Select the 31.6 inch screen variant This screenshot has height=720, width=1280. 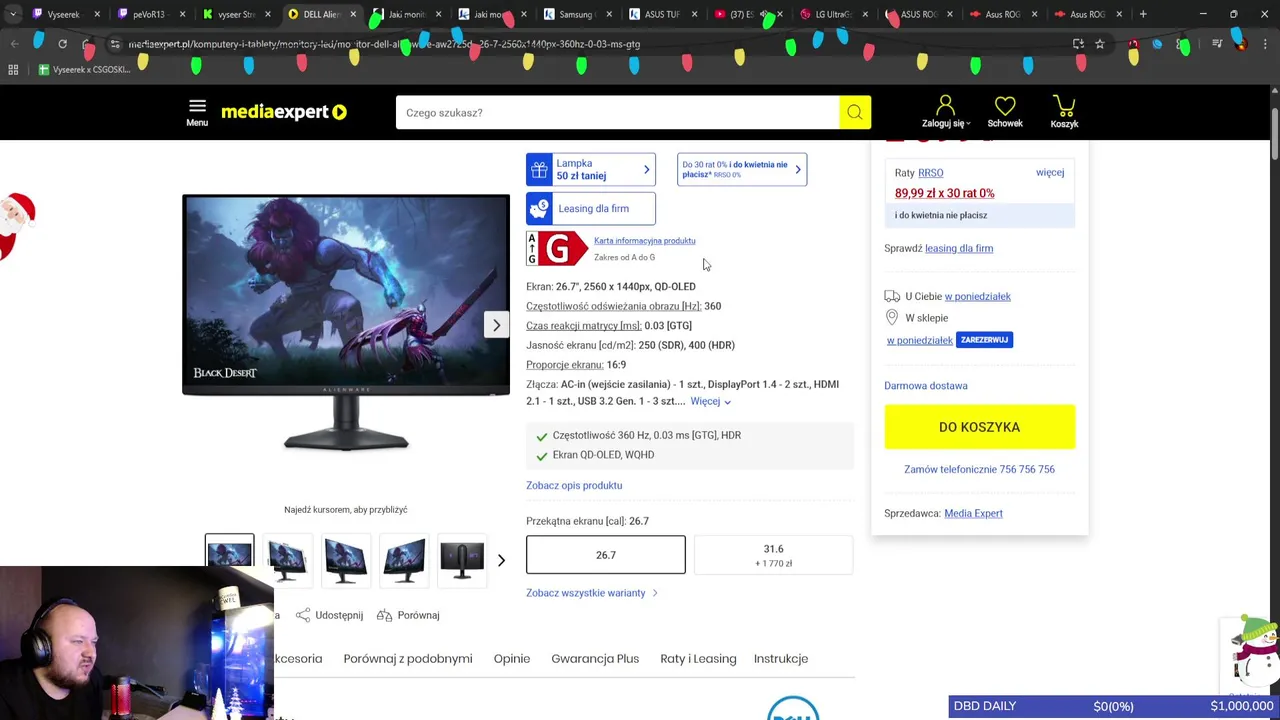773,555
